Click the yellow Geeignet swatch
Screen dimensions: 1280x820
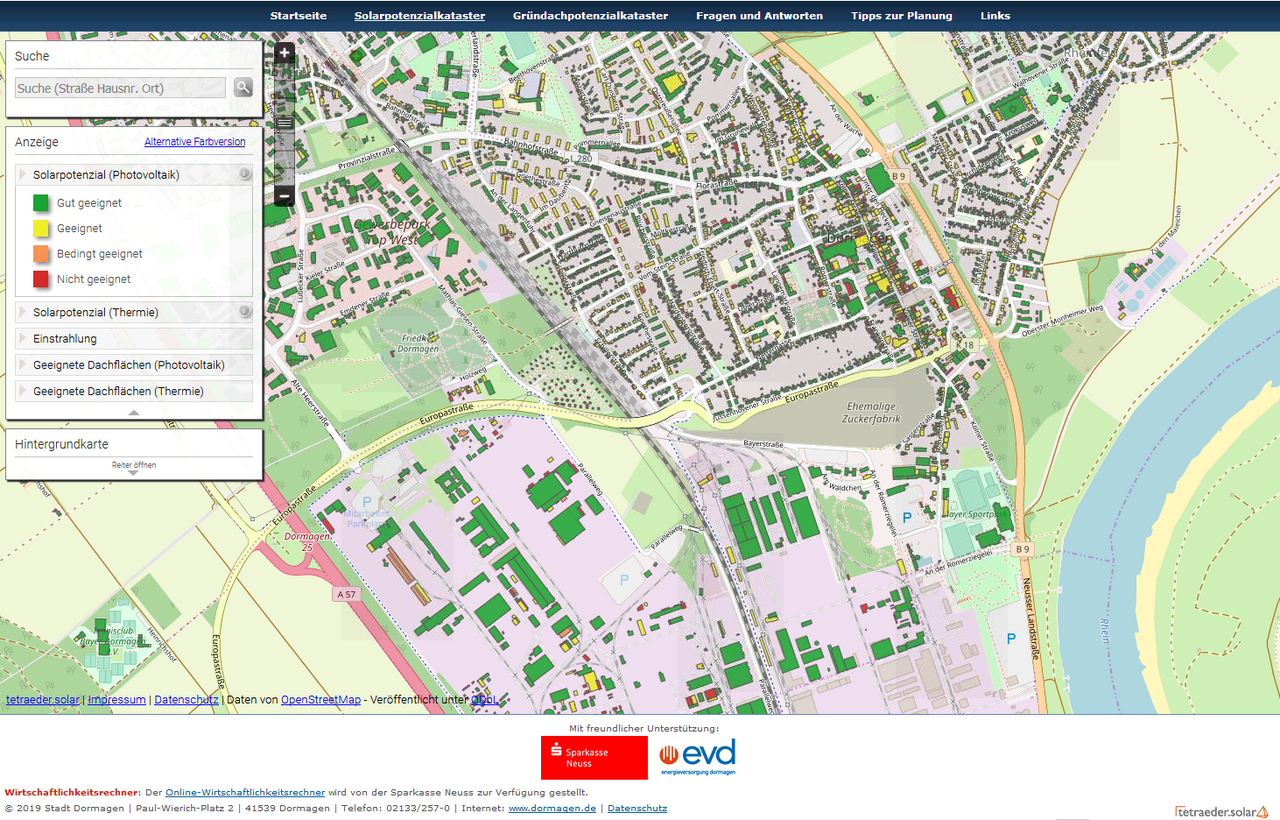coord(41,228)
